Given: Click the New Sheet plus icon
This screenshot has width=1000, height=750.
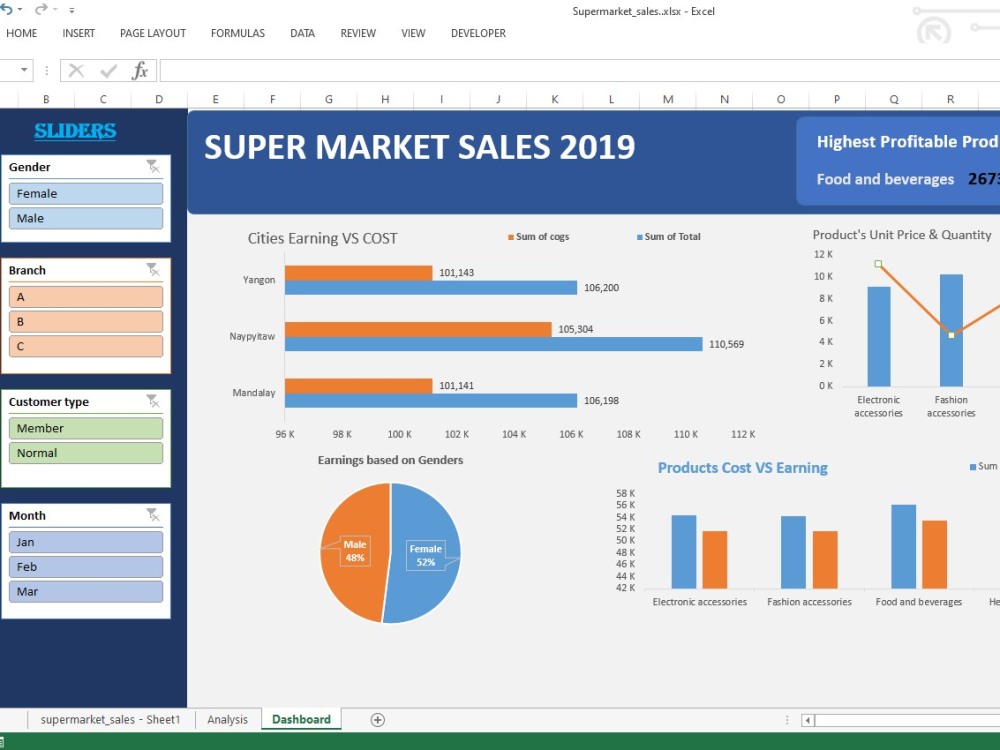Looking at the screenshot, I should (x=378, y=719).
